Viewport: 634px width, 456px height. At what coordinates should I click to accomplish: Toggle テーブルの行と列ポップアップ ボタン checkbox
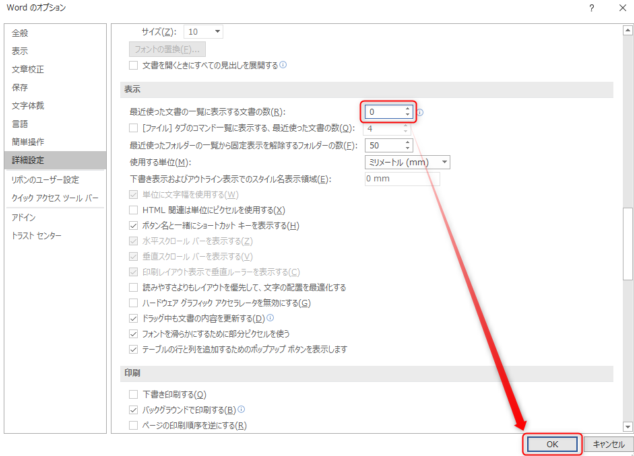(x=133, y=349)
